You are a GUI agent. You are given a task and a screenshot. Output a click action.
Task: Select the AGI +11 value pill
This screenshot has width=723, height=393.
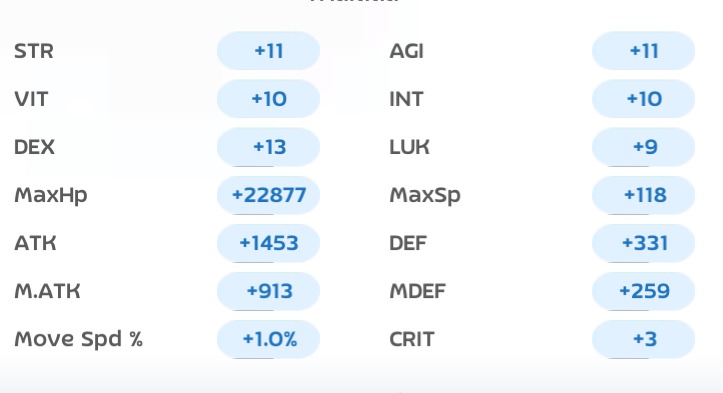(644, 51)
